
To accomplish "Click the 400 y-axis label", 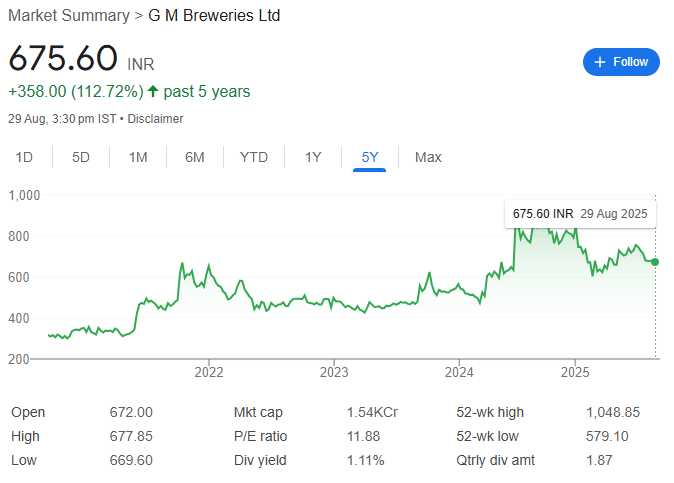I will click(x=18, y=318).
